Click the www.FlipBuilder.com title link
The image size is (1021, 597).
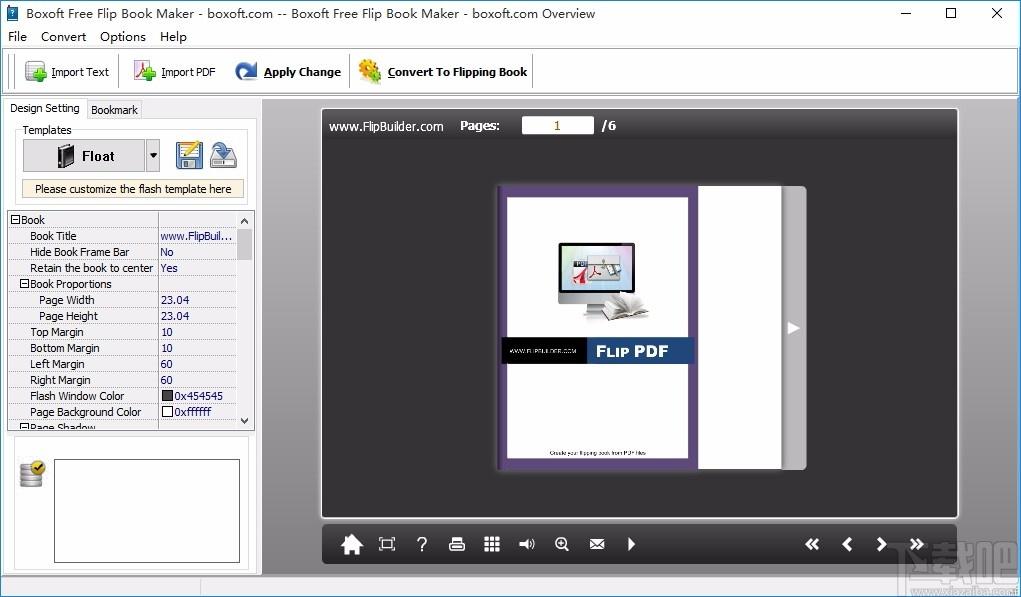tap(386, 126)
